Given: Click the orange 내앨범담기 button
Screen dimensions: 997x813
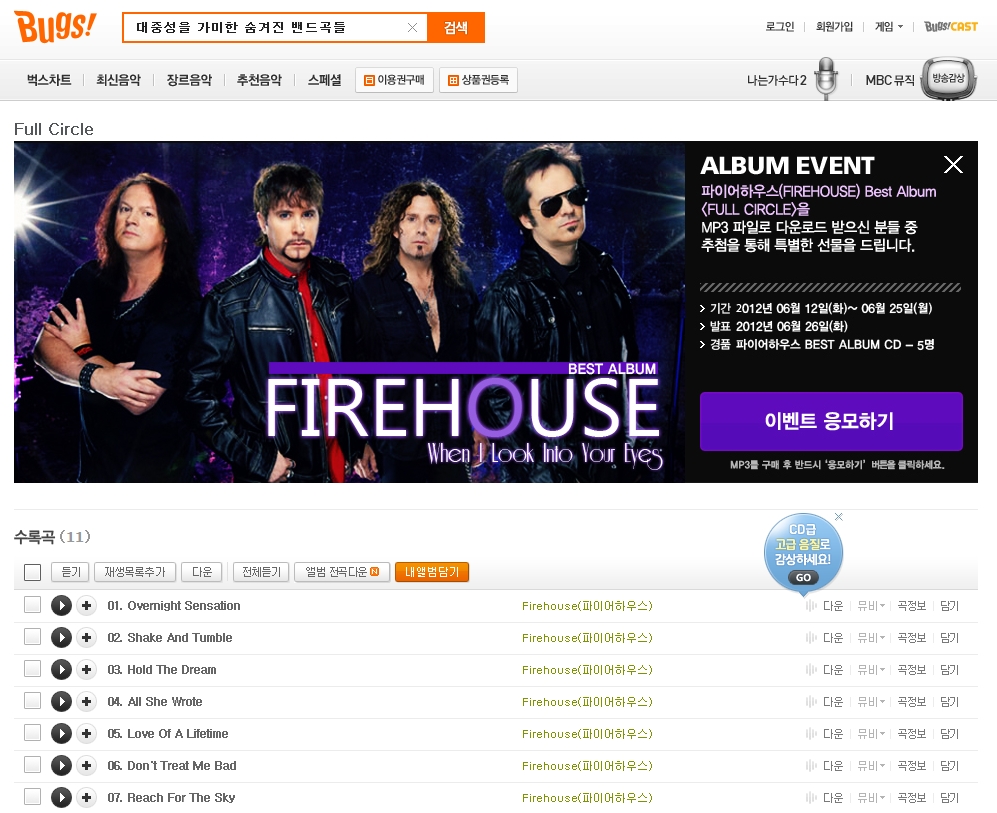Looking at the screenshot, I should click(x=432, y=572).
